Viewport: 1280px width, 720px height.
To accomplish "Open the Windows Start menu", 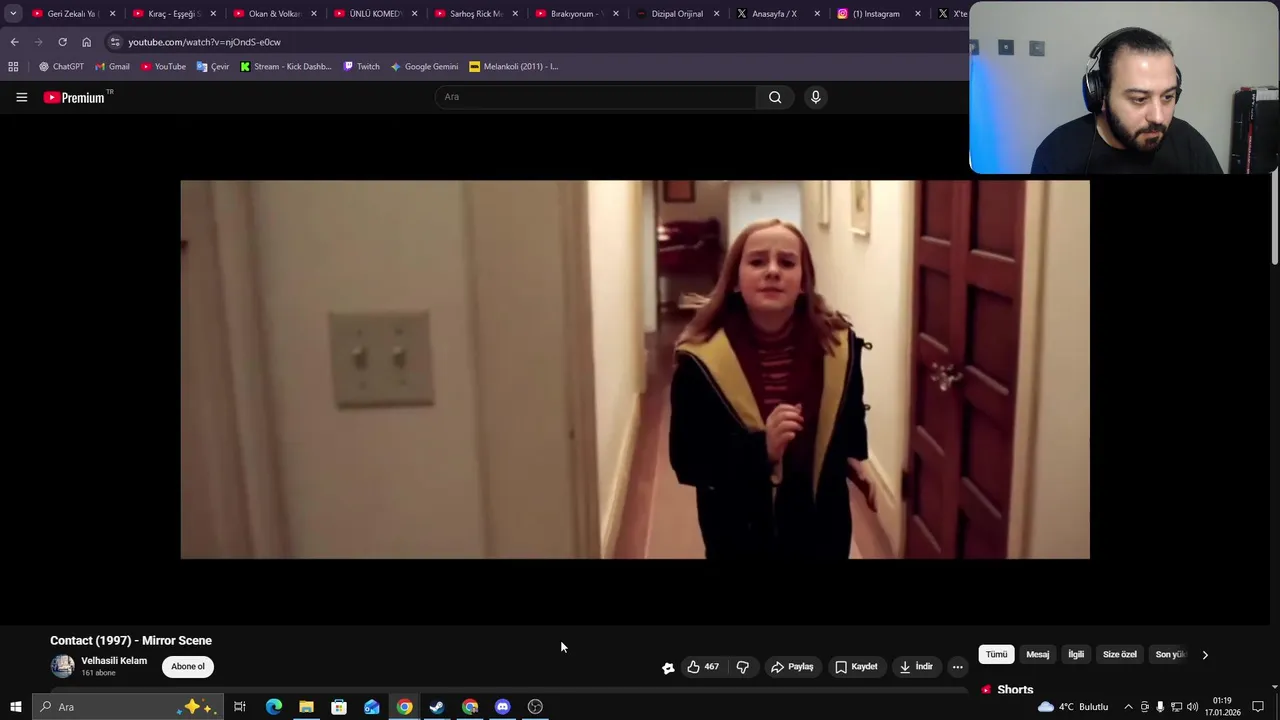I will [x=15, y=707].
